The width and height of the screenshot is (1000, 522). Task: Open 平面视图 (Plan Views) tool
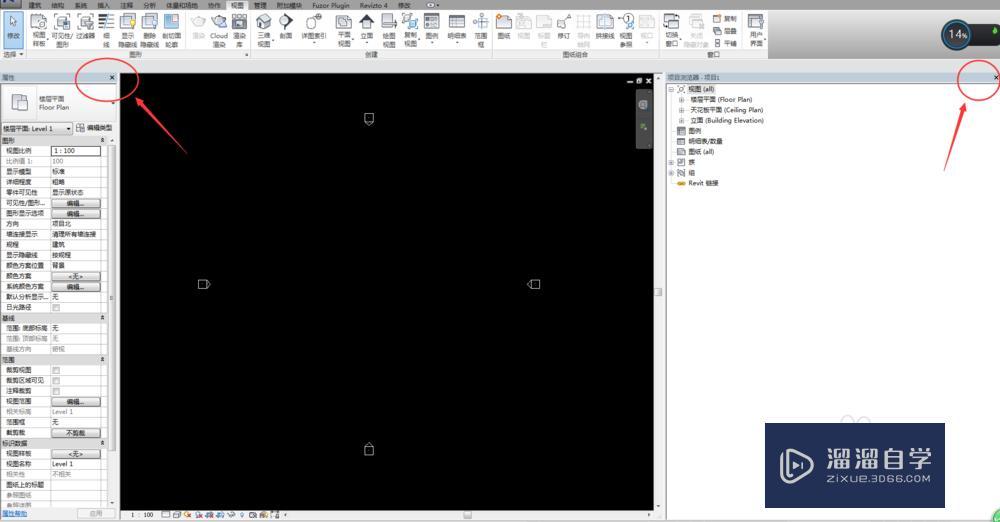(344, 30)
